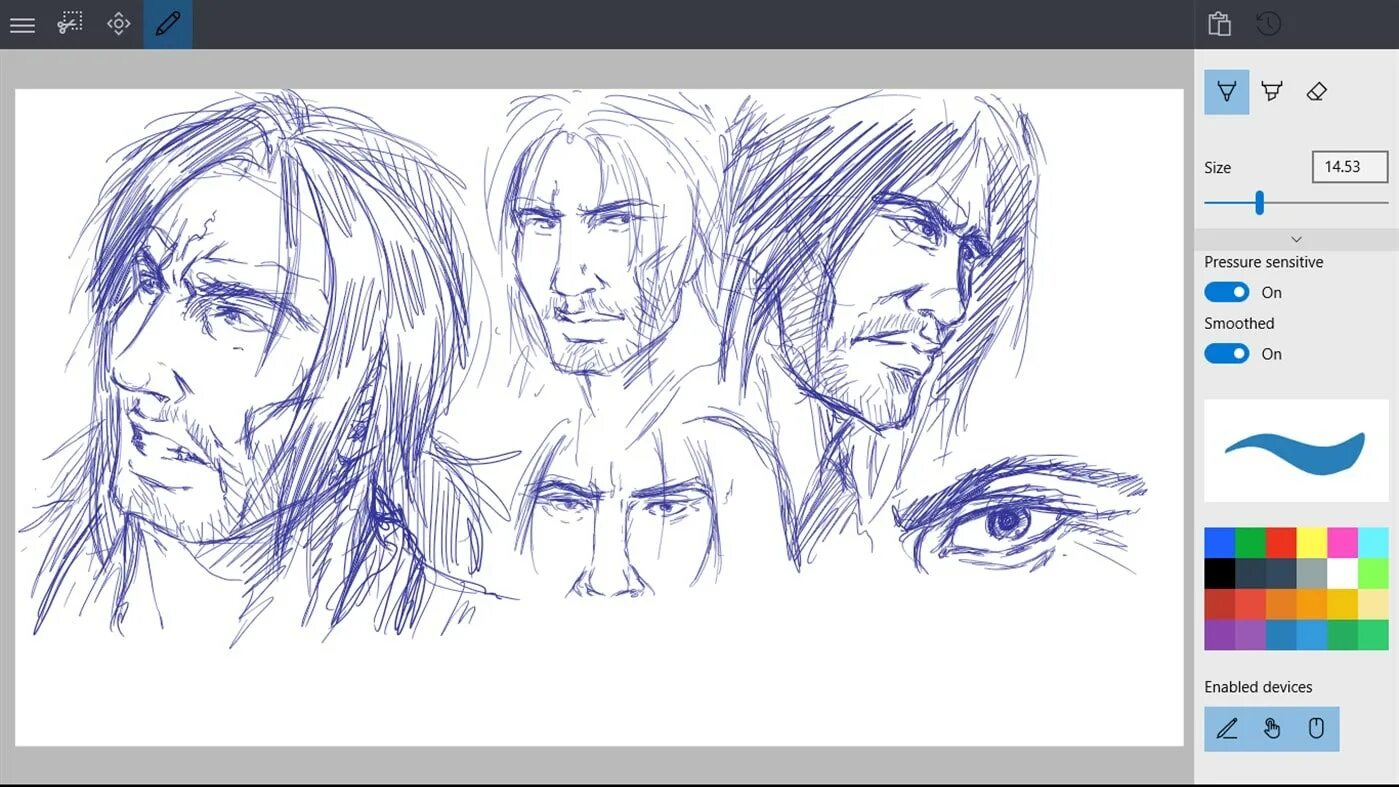The height and width of the screenshot is (787, 1399).
Task: Open the drawing history
Action: (x=1268, y=23)
